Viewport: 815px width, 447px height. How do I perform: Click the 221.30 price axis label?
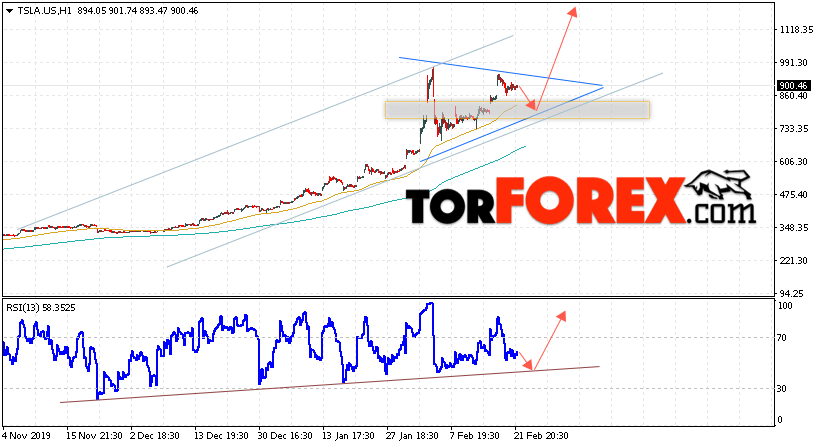coord(794,260)
